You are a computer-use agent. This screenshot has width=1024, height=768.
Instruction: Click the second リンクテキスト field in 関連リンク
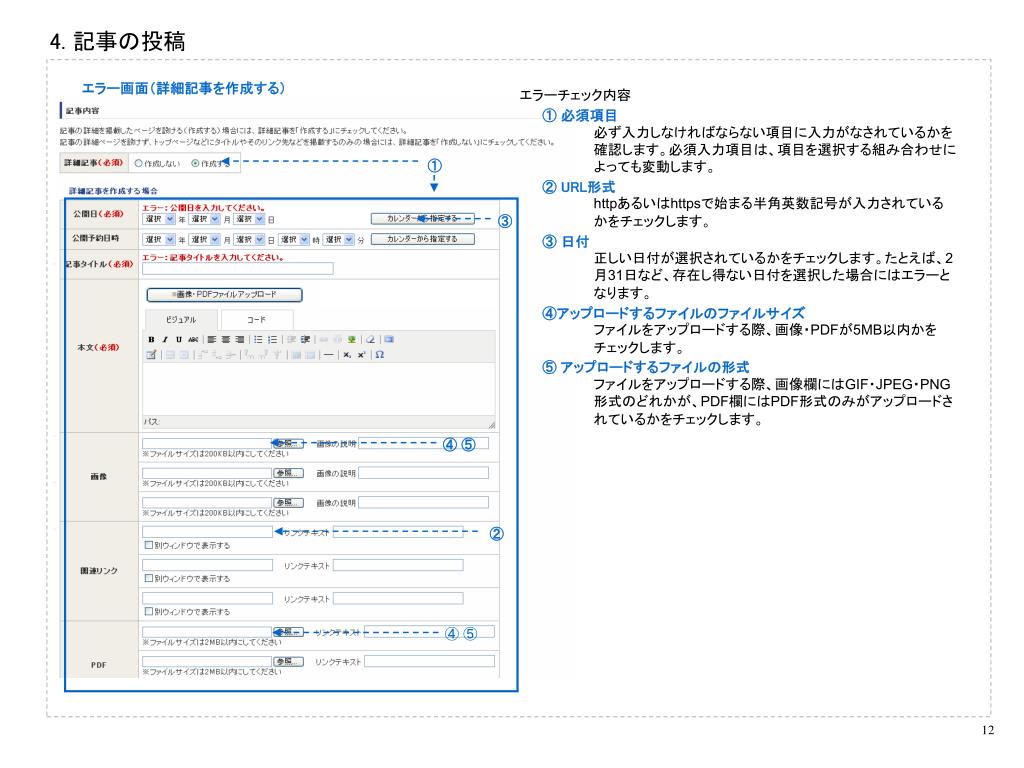pos(398,565)
